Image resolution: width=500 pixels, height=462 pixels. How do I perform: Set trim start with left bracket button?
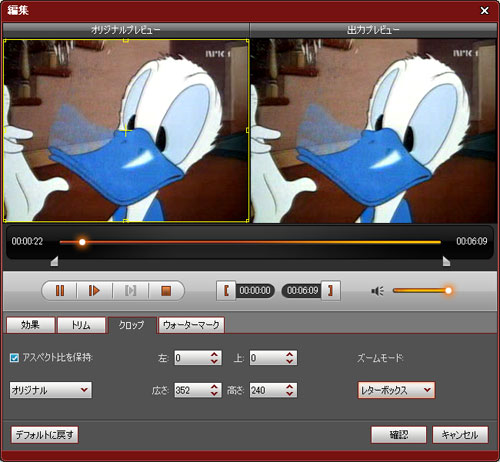pyautogui.click(x=226, y=291)
